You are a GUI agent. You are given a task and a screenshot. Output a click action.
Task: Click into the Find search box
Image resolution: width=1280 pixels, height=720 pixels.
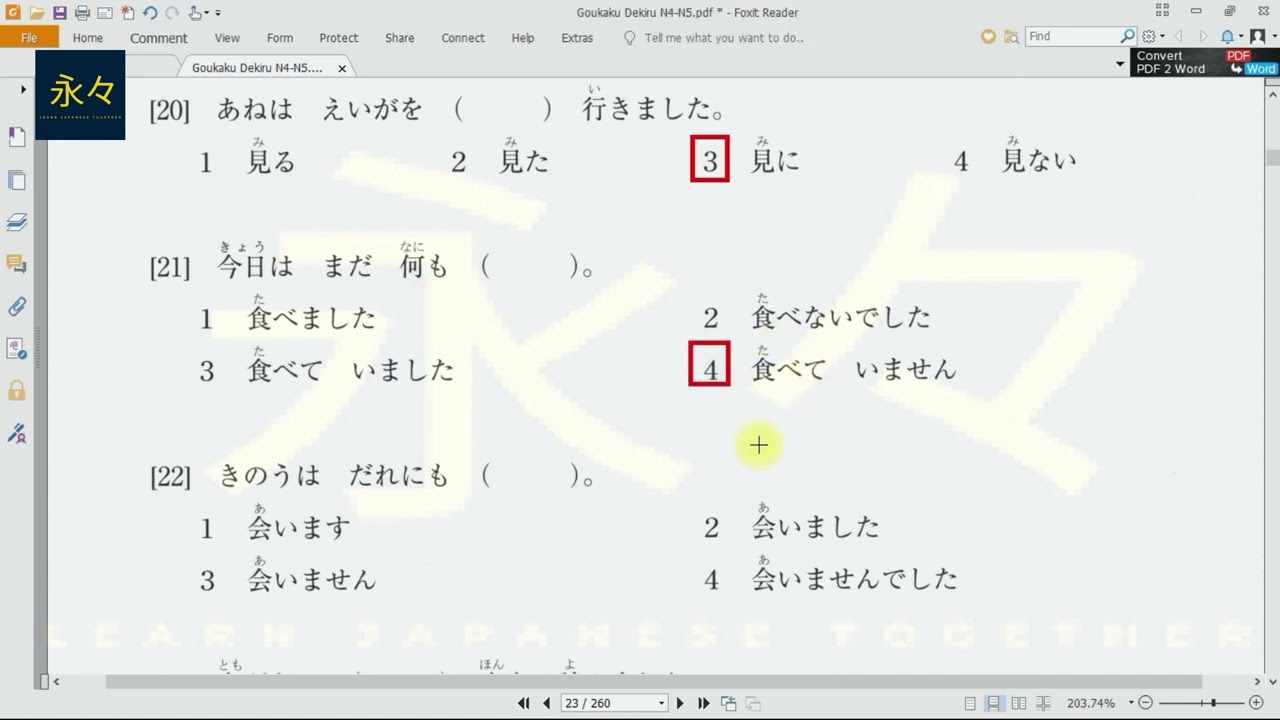point(1072,37)
